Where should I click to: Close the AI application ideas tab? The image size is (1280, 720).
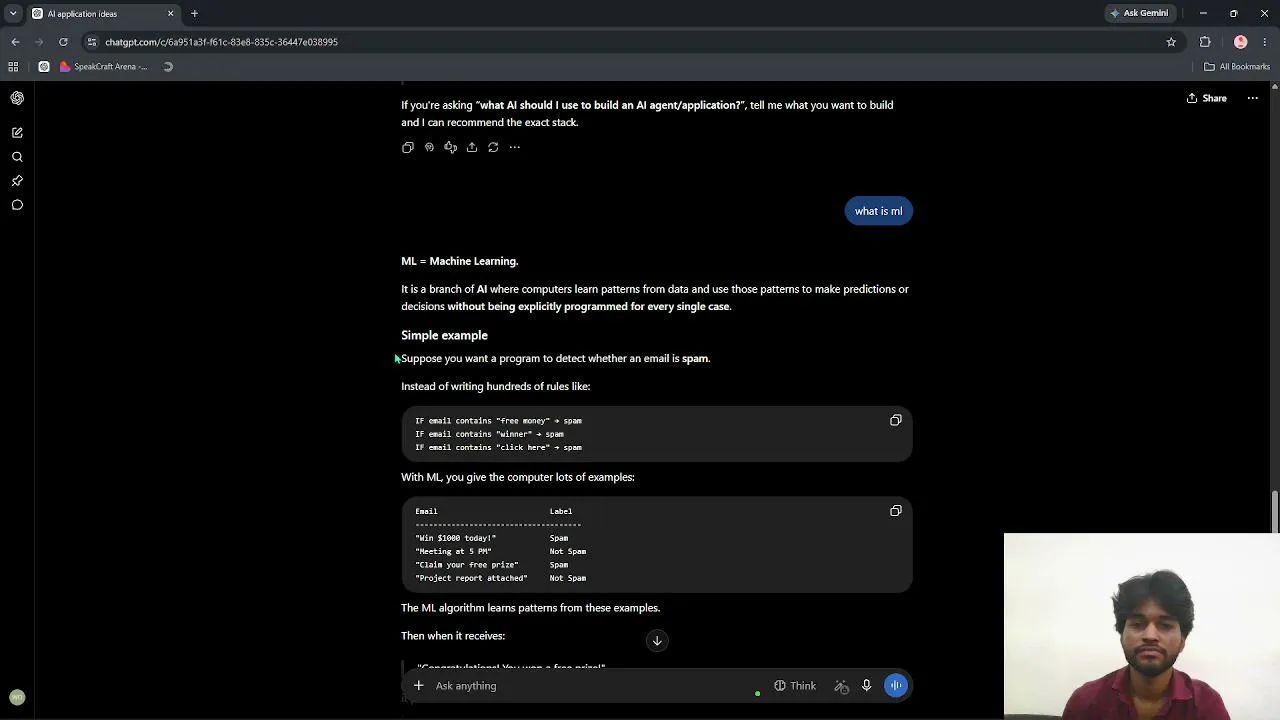click(x=170, y=14)
